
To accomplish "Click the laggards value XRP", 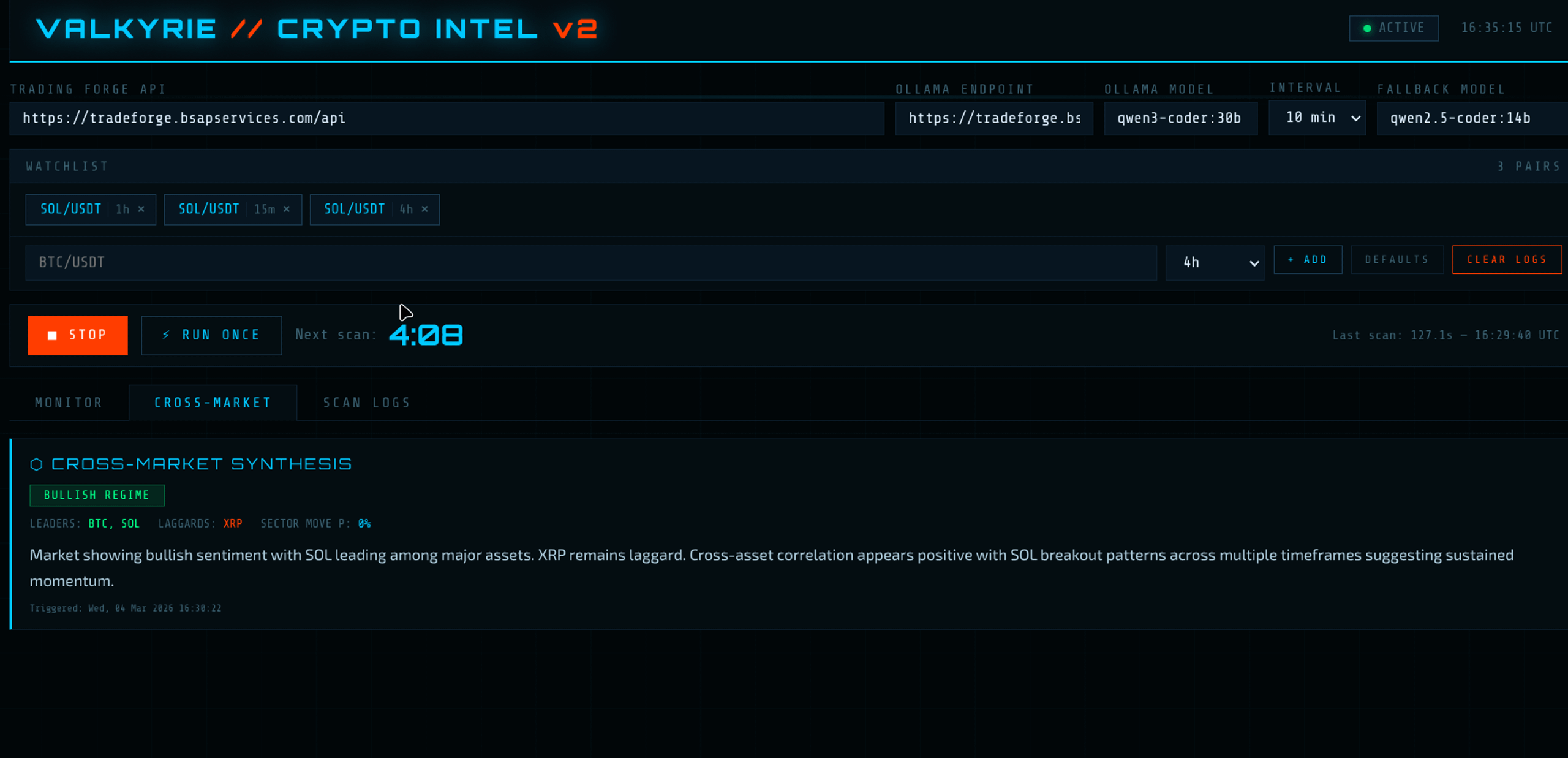I will click(233, 524).
